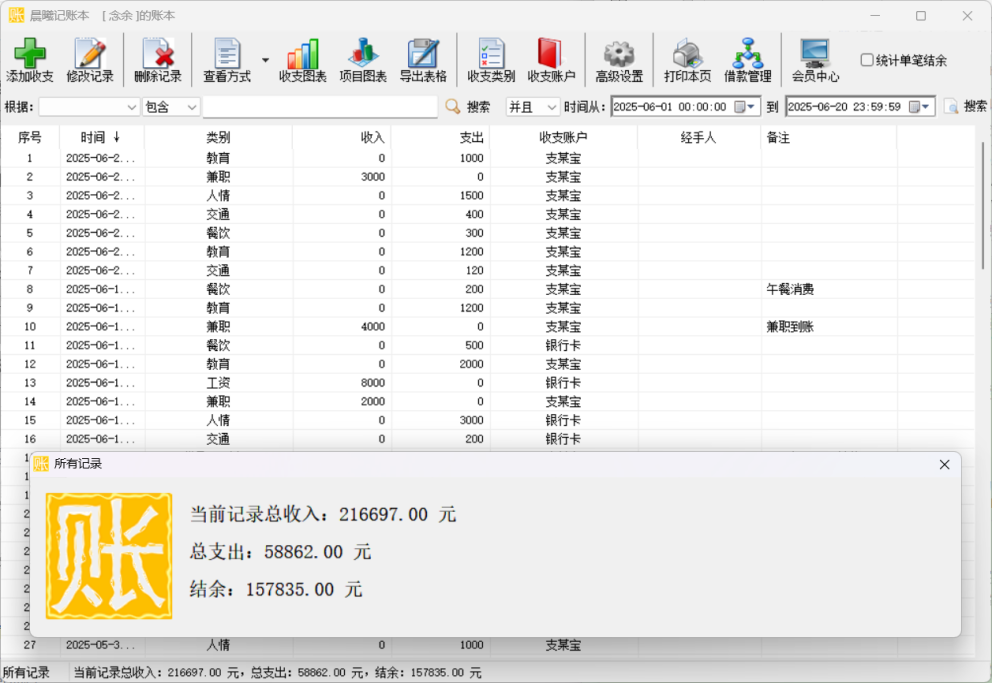Screen dimensions: 992x684
Task: Click the 添加收支 green plus icon
Action: point(30,53)
